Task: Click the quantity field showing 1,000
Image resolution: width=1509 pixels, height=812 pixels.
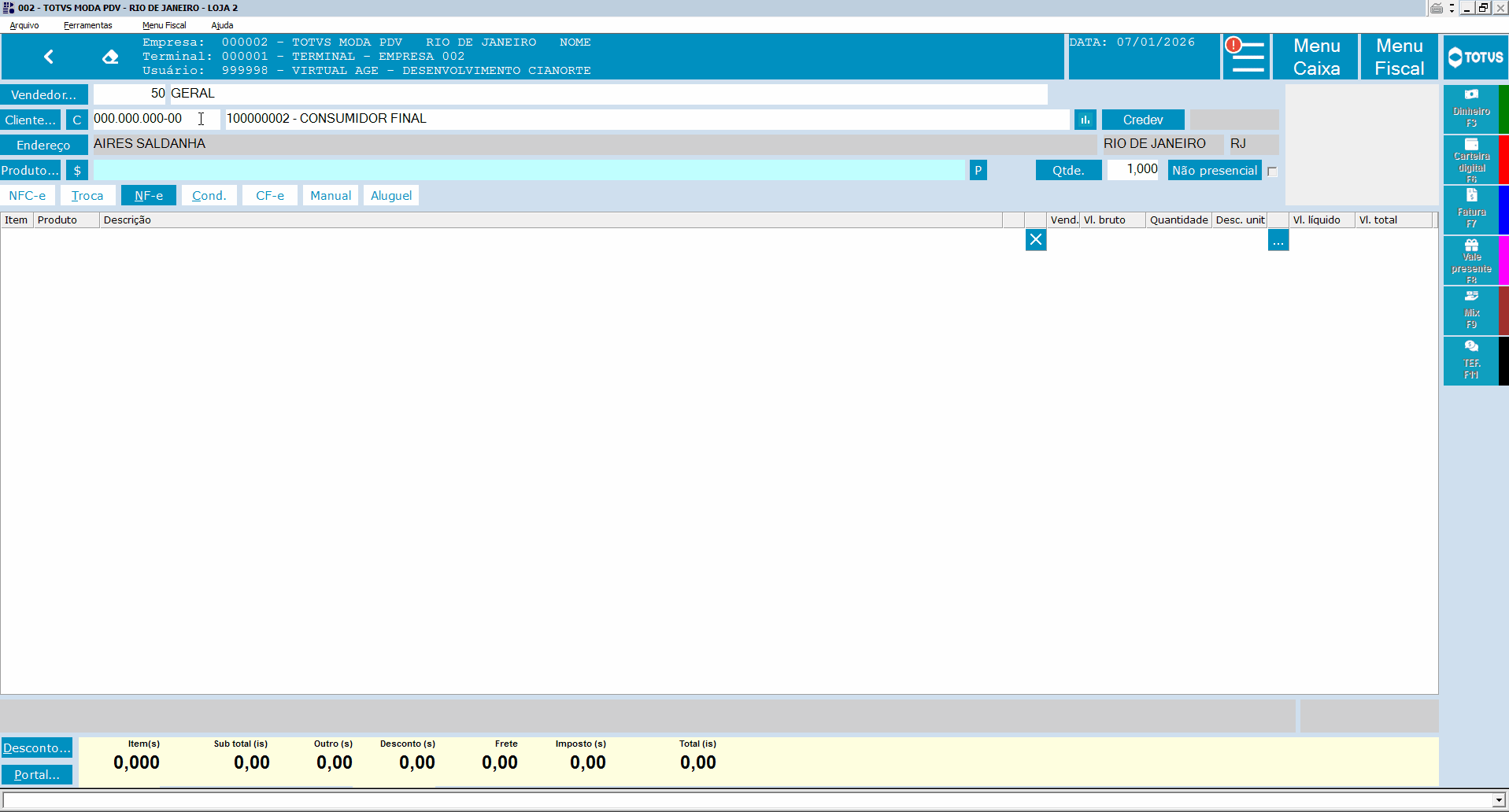Action: (x=1133, y=169)
